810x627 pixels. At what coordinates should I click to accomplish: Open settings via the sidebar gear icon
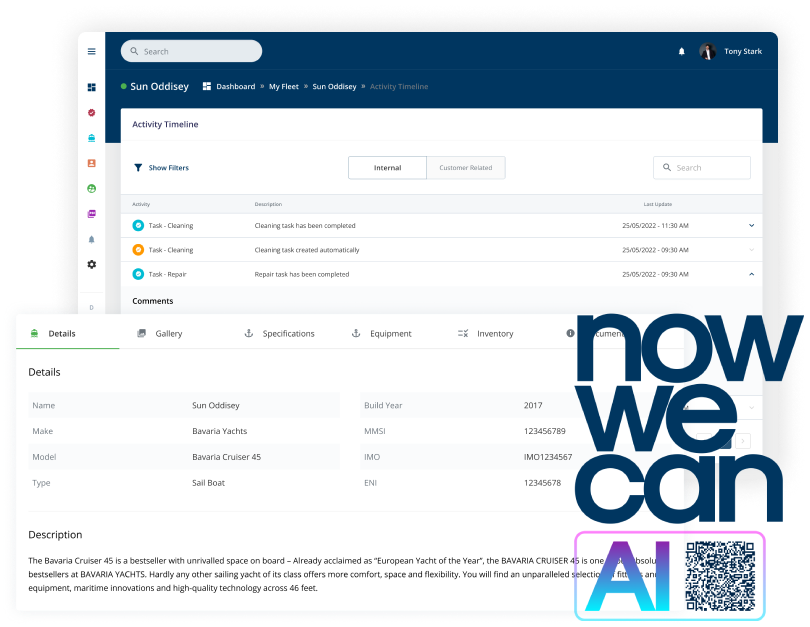[91, 264]
